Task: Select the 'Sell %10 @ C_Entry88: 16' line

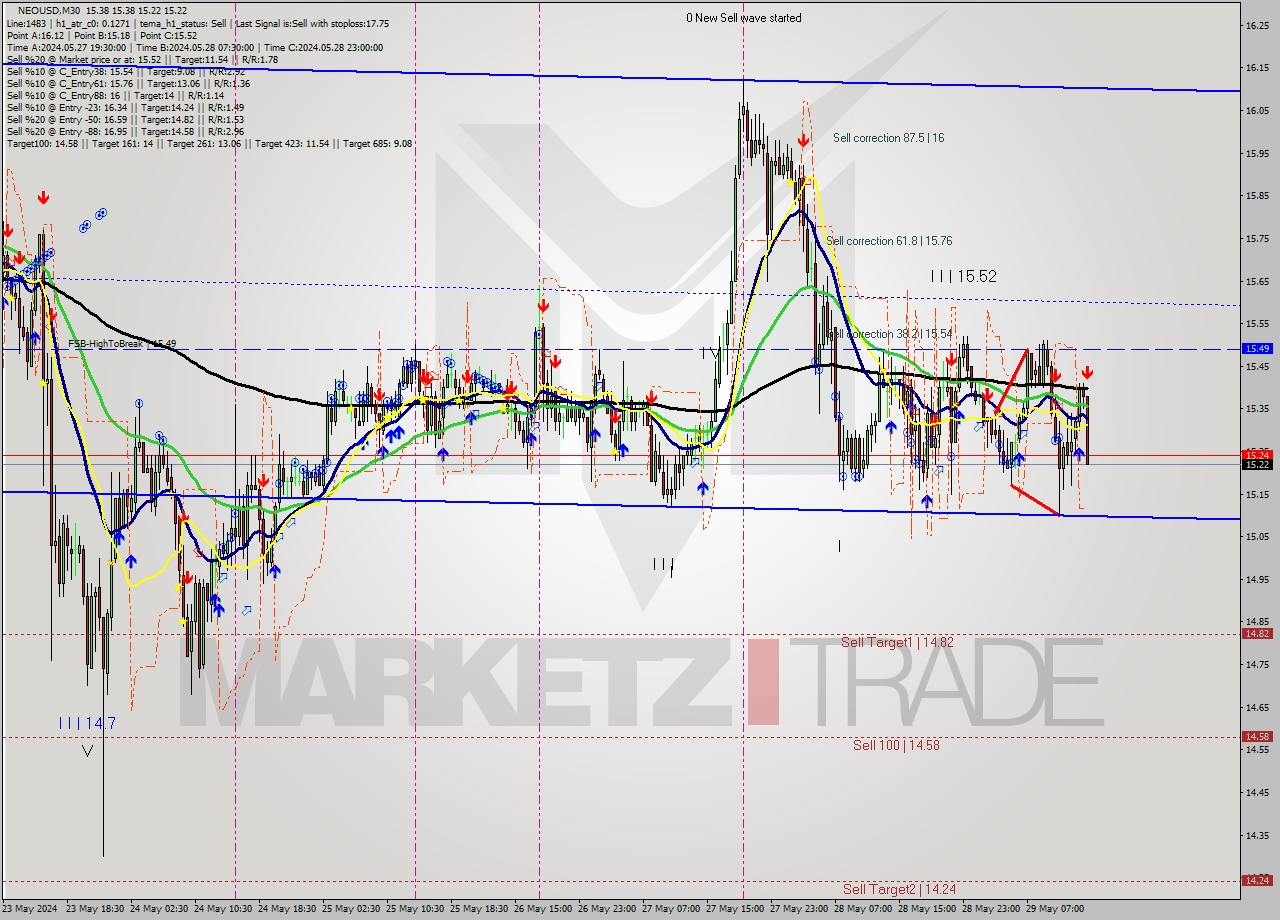Action: point(114,95)
